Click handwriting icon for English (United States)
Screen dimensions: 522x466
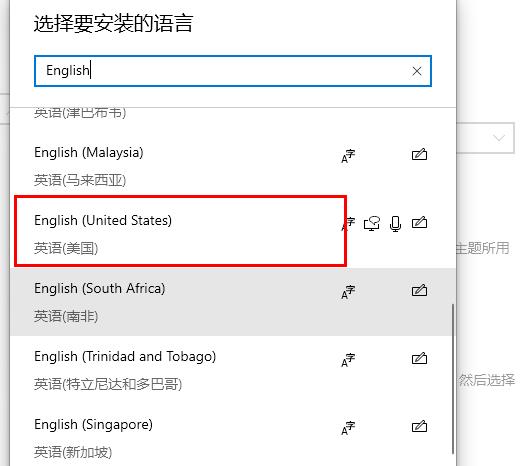[x=419, y=222]
